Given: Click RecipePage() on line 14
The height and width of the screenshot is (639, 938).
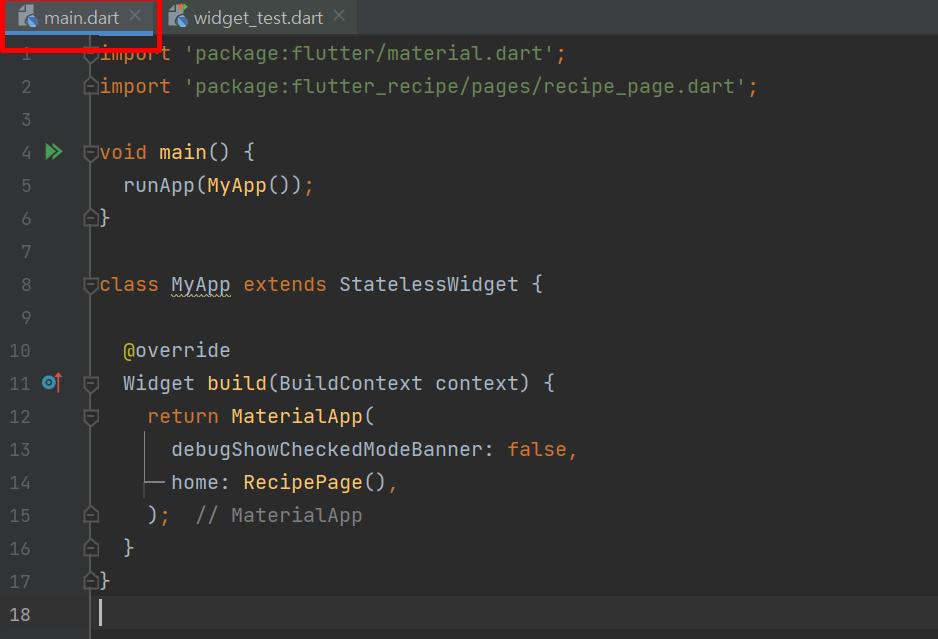Looking at the screenshot, I should click(315, 482).
